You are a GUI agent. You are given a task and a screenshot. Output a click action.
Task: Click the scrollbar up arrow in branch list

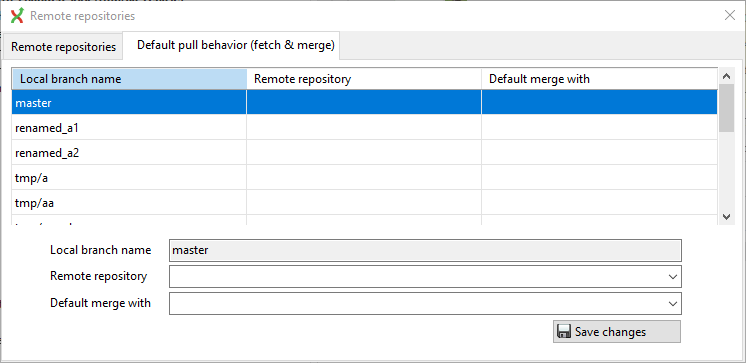pos(726,76)
